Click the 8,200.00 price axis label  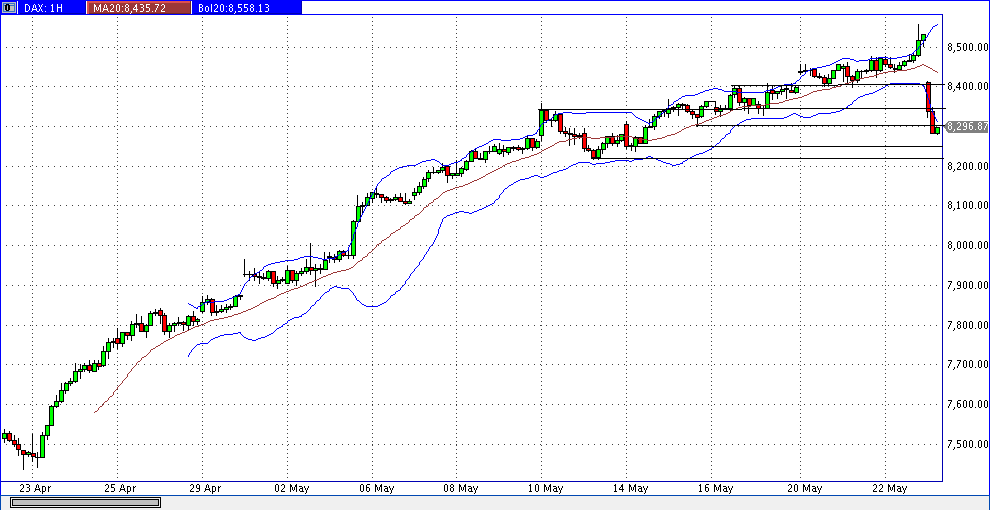click(x=967, y=166)
